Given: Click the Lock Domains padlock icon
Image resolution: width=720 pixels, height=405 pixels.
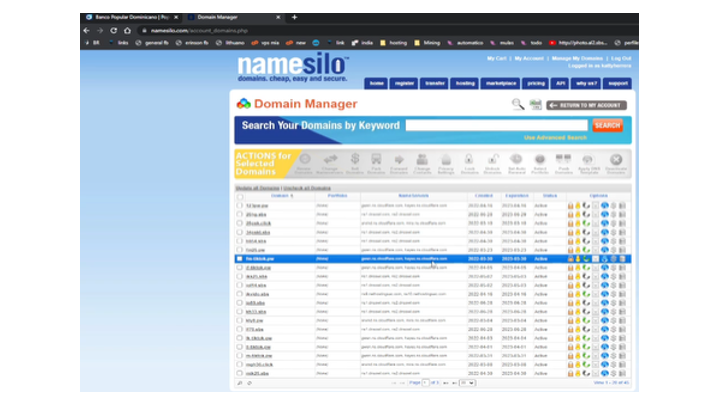Looking at the screenshot, I should [469, 159].
